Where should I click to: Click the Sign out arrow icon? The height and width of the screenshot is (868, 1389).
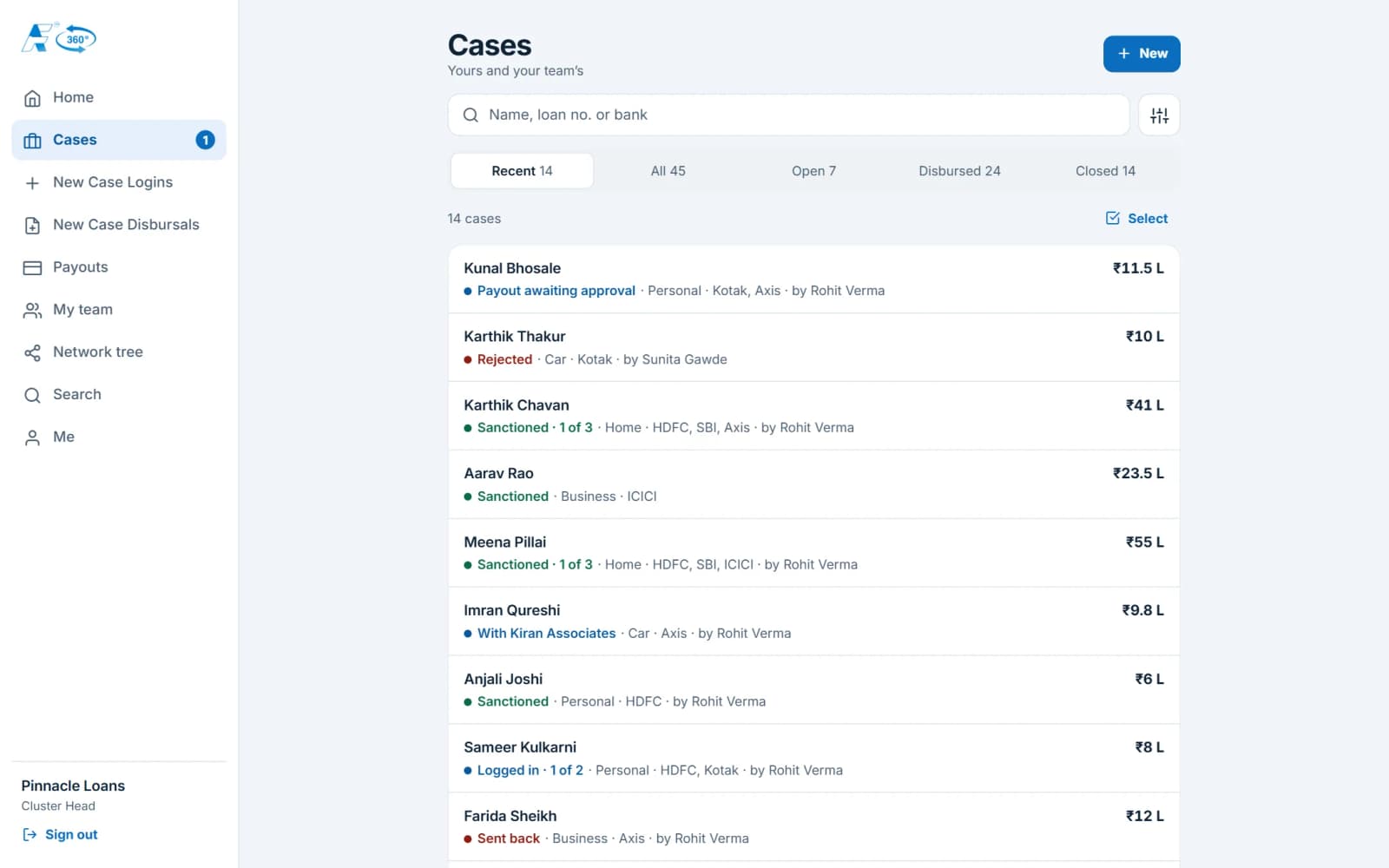[30, 834]
